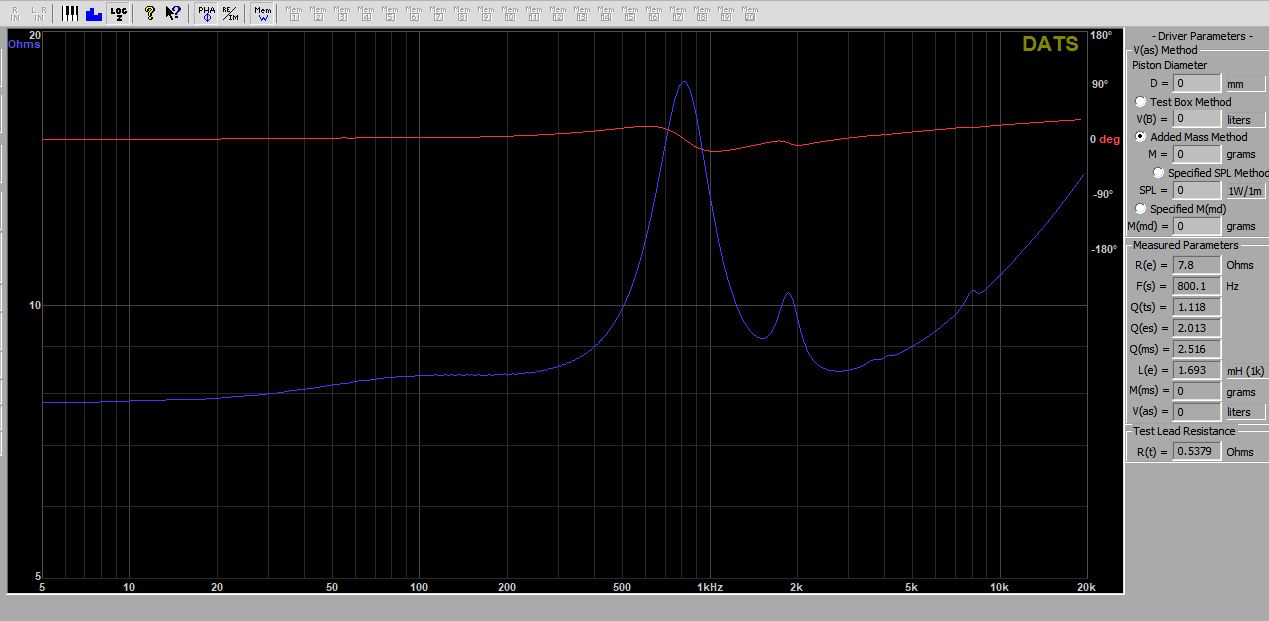
Task: Select memory slot Mem 6
Action: [414, 13]
